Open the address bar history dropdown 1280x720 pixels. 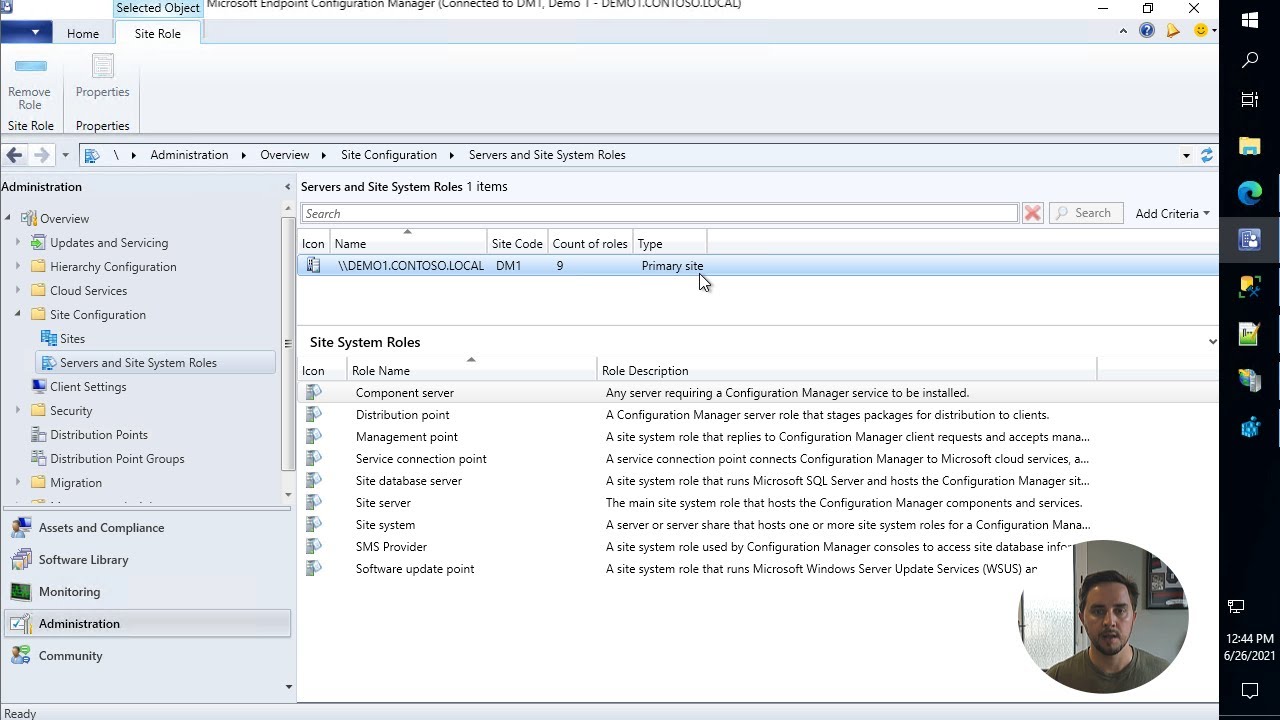[1186, 155]
